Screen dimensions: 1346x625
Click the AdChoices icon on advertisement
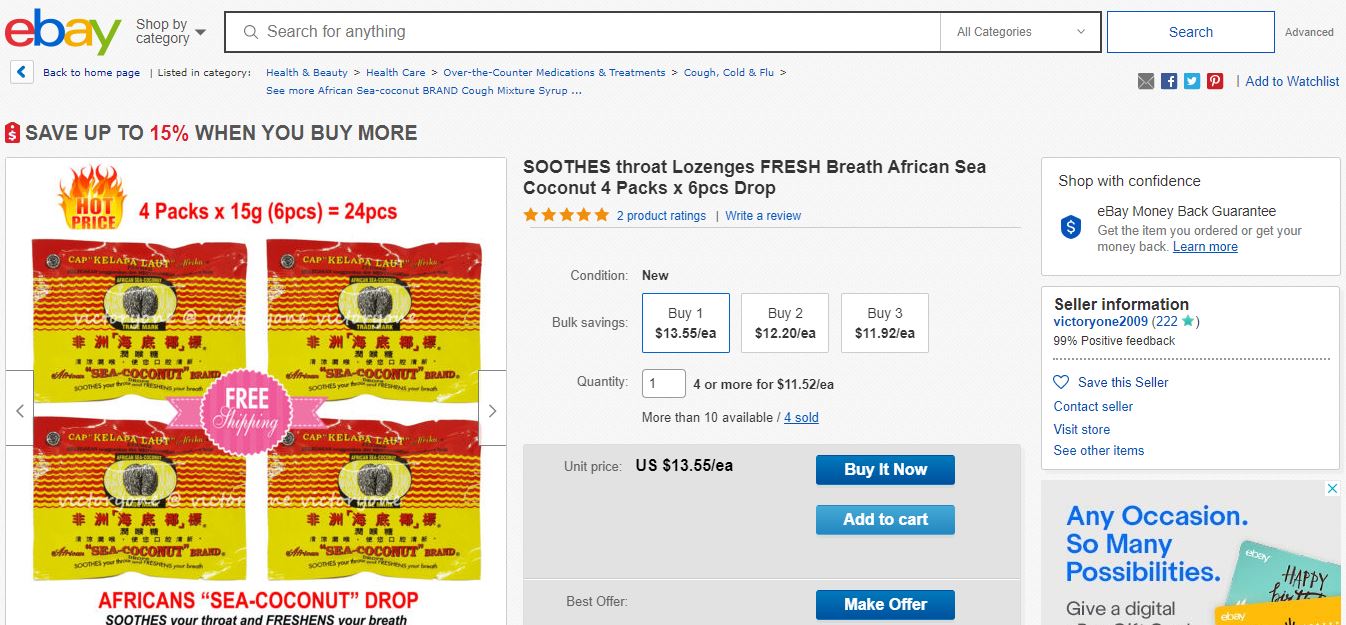(1332, 489)
